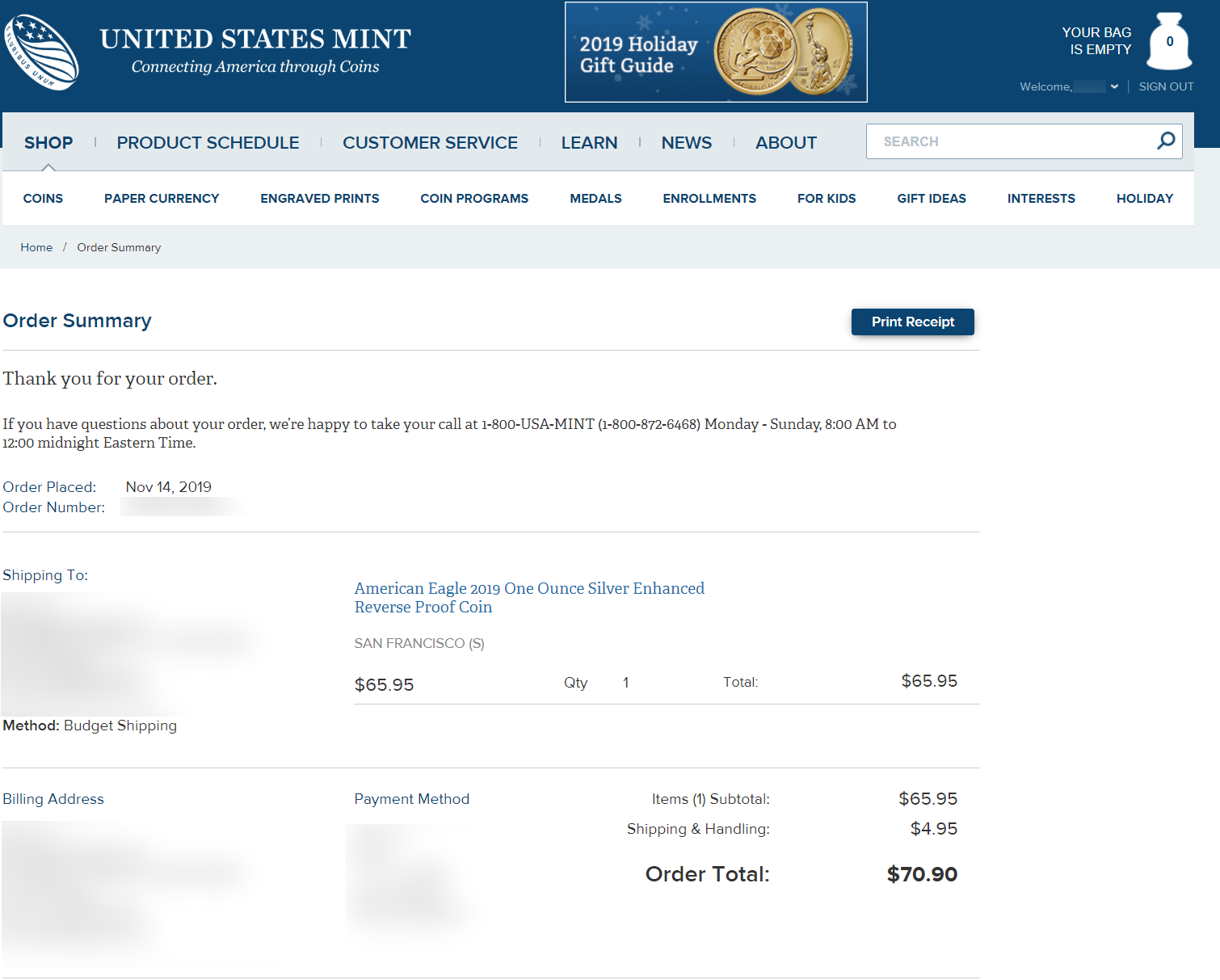
Task: Click inside the Search field
Action: click(1010, 141)
